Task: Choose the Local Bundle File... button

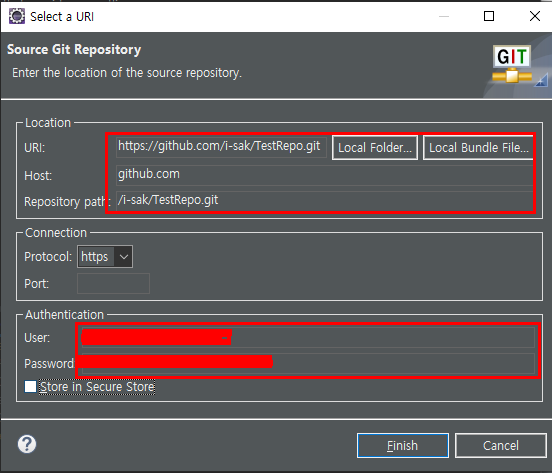Action: click(478, 148)
